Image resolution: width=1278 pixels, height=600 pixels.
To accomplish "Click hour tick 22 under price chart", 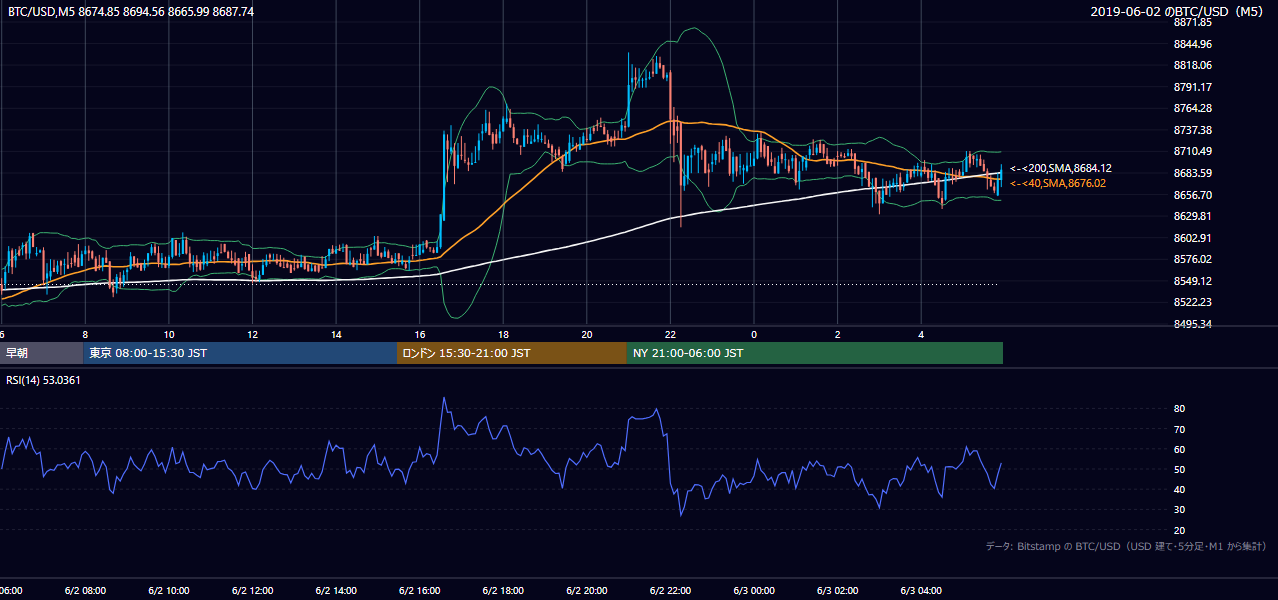I will pyautogui.click(x=671, y=334).
